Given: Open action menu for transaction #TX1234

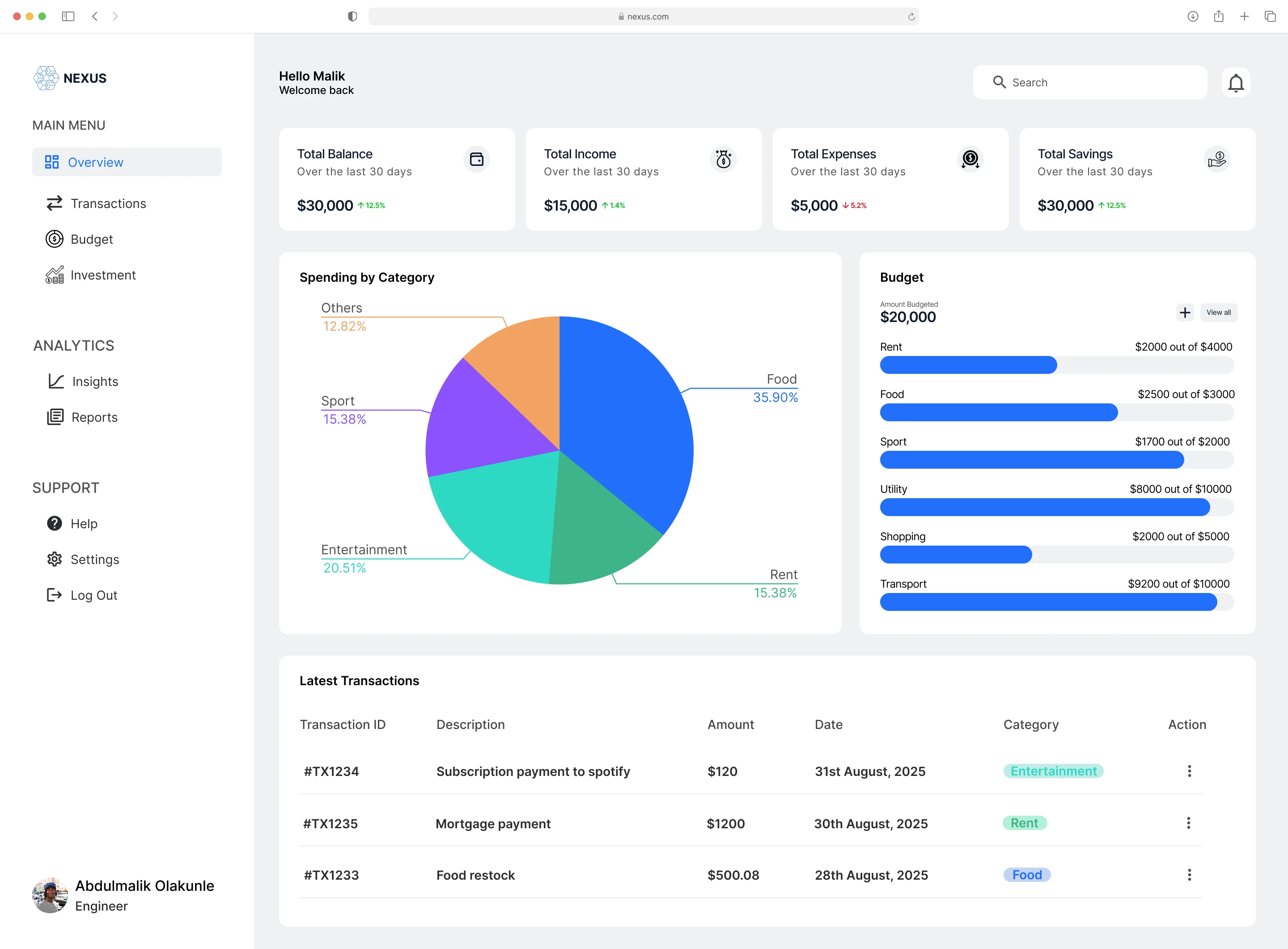Looking at the screenshot, I should 1189,771.
